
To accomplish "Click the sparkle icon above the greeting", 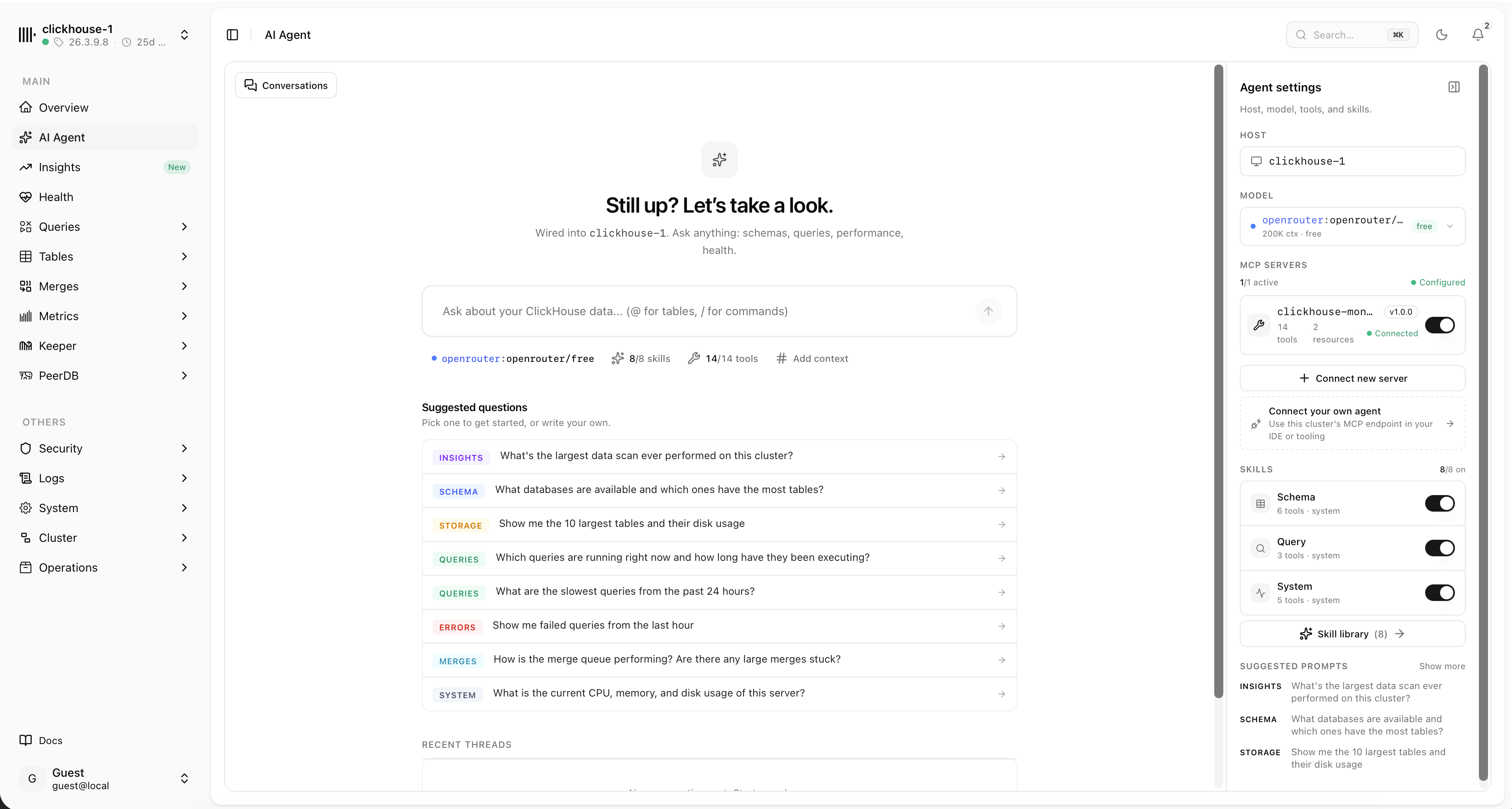I will pyautogui.click(x=720, y=160).
